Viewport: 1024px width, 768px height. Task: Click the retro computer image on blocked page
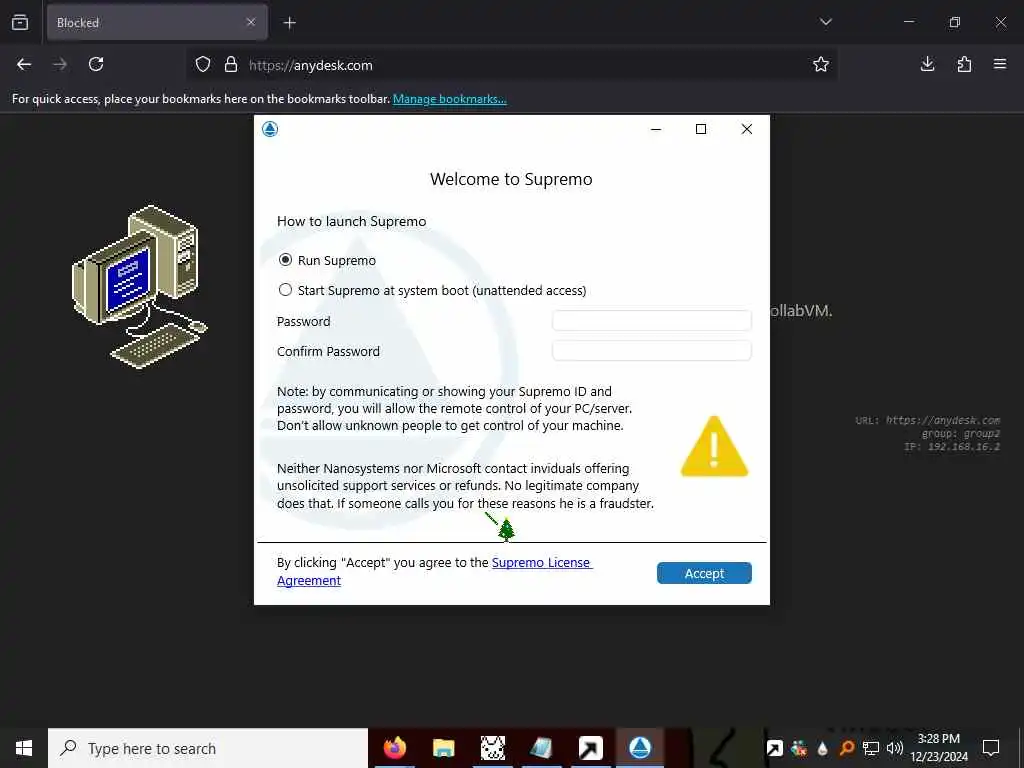[140, 287]
